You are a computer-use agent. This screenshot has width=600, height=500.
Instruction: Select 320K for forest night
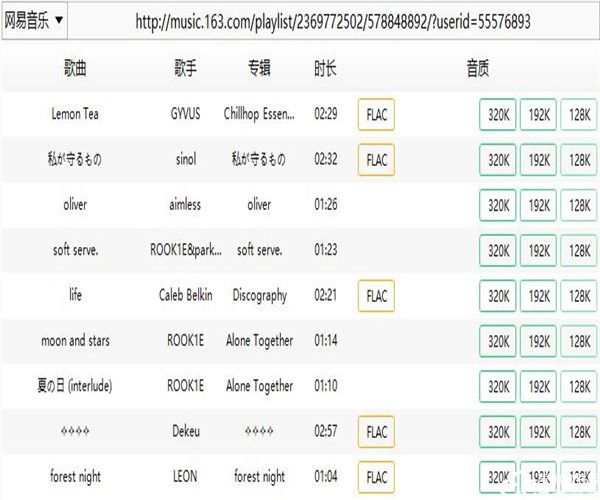[x=498, y=477]
